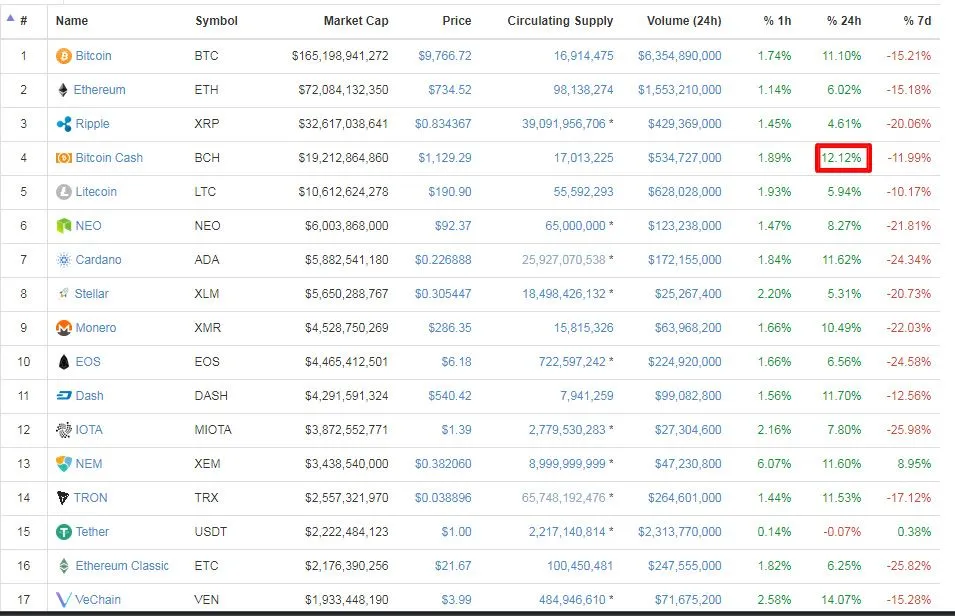Sort table by Symbol column header
Screen dimensions: 955x616
216,21
